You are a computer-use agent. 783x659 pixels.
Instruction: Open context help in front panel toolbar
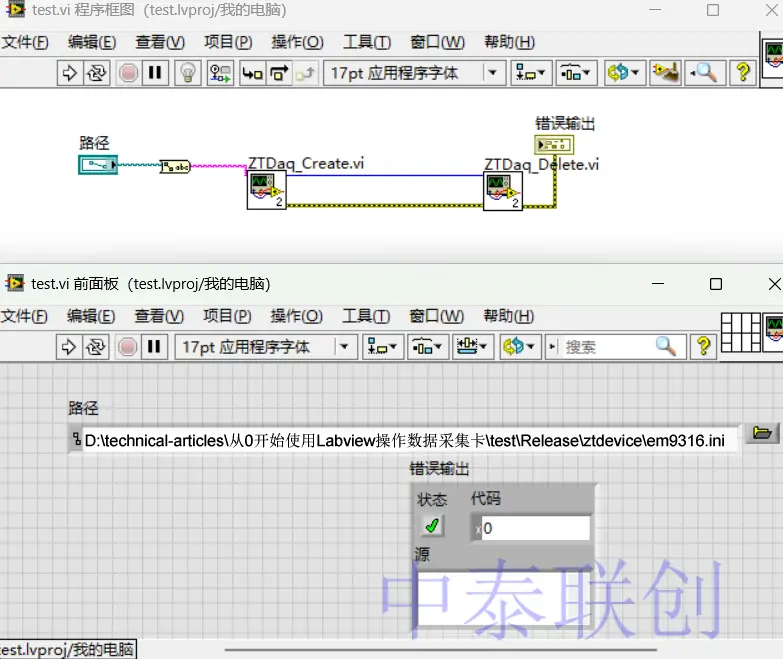[703, 346]
